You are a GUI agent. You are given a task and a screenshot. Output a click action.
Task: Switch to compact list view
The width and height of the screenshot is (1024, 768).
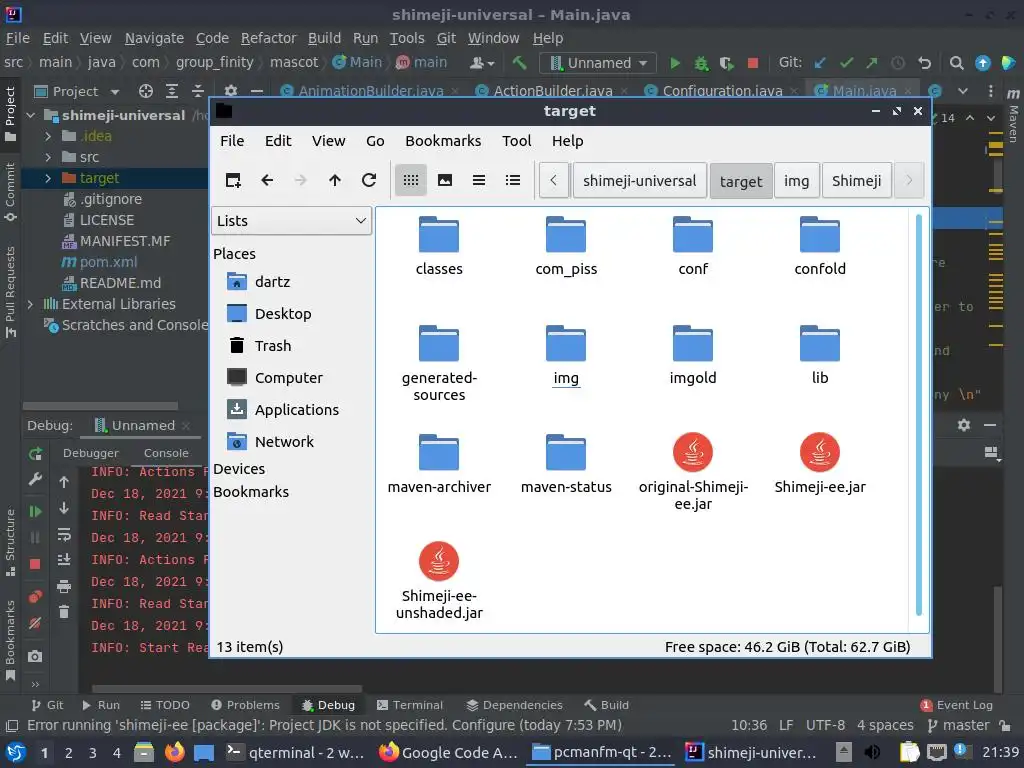(x=479, y=180)
